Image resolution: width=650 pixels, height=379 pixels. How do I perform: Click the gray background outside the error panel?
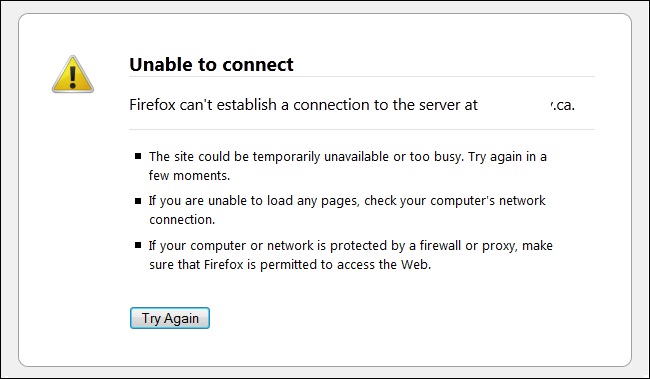tap(8, 187)
